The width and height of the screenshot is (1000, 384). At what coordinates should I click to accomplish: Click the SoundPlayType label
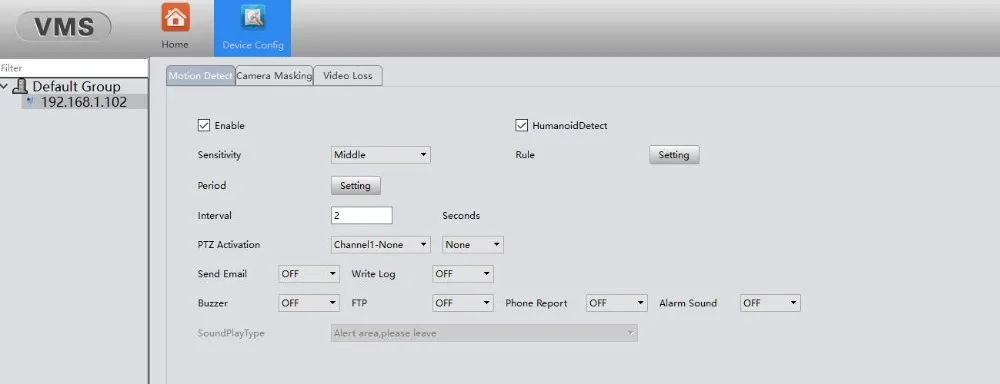point(231,333)
